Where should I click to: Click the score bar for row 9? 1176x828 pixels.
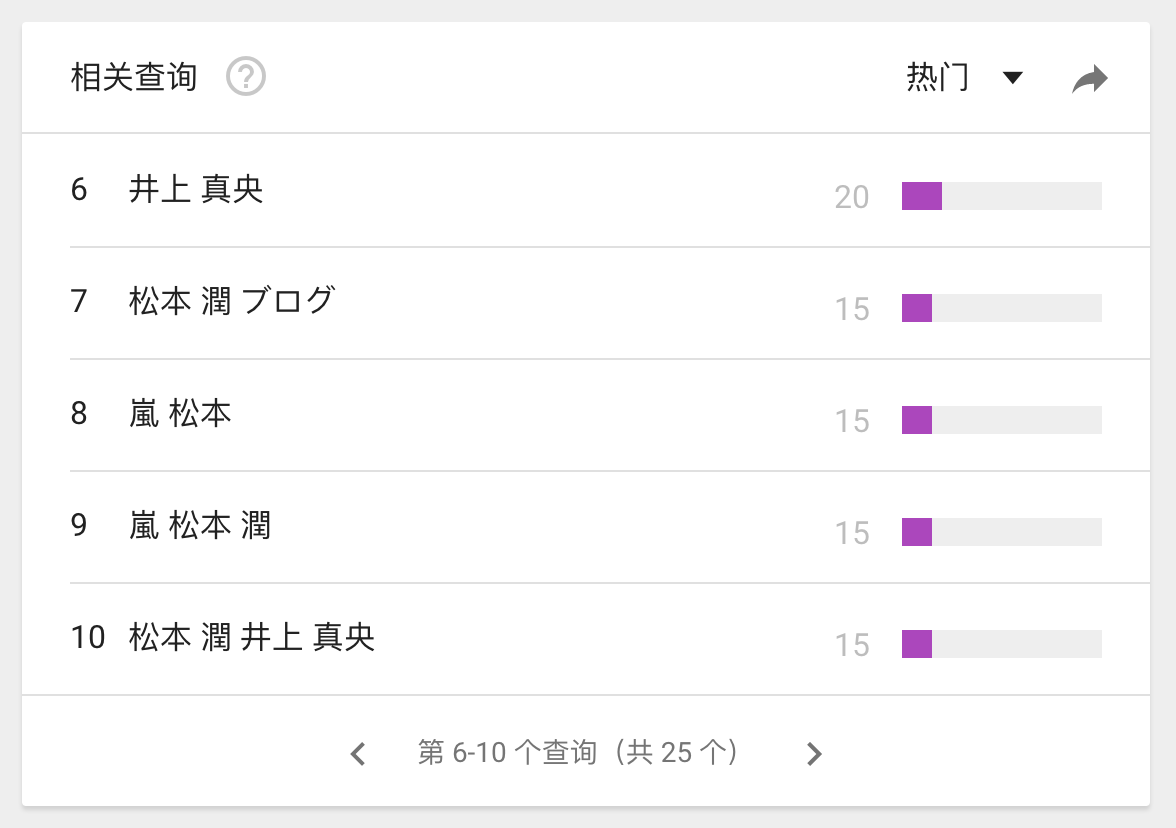point(1000,532)
